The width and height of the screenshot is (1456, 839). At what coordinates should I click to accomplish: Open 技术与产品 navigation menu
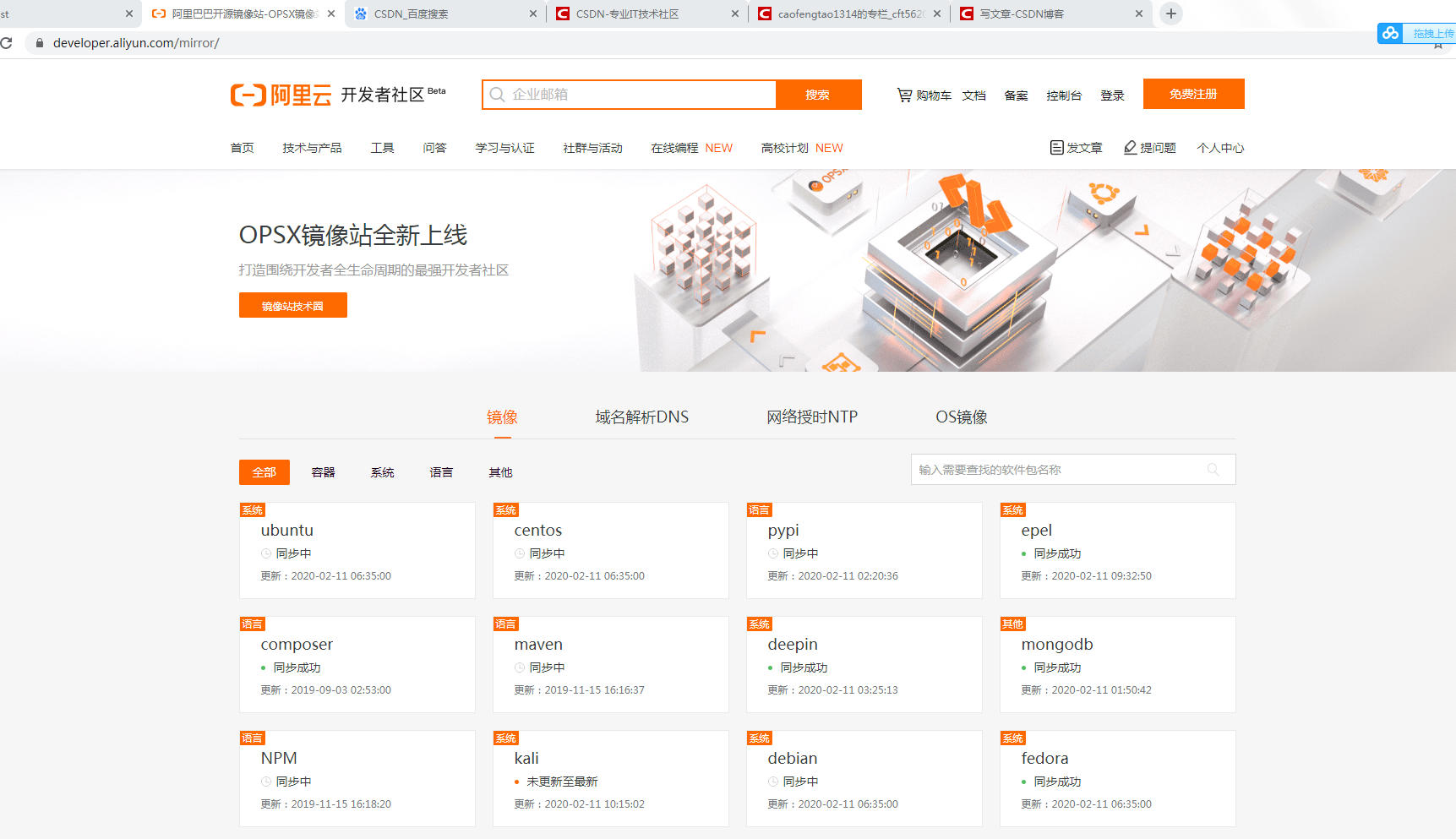click(x=312, y=148)
